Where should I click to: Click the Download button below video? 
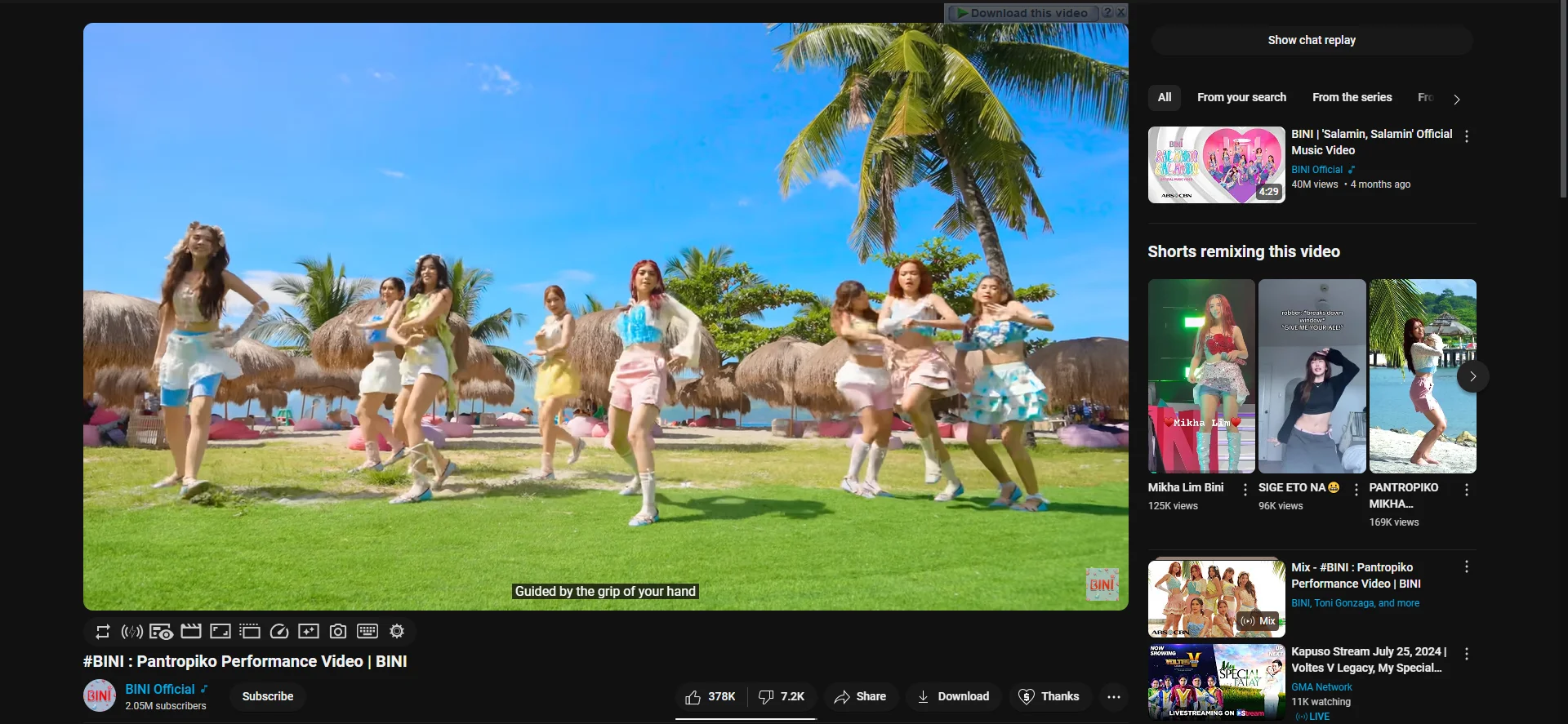pos(953,696)
